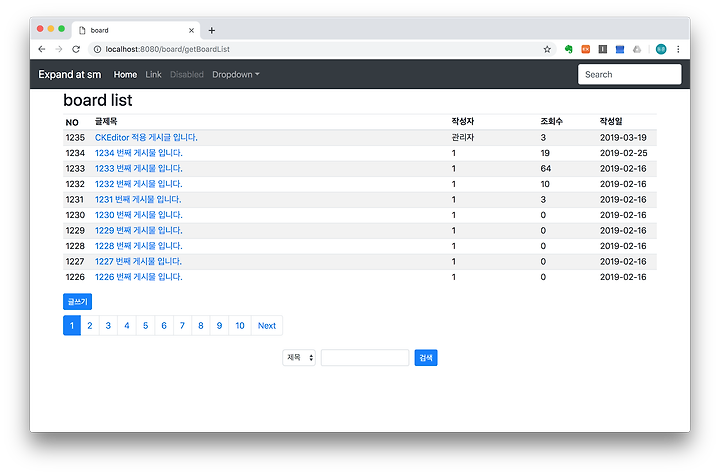Expand the Dropdown navbar menu
720x475 pixels.
tap(236, 74)
